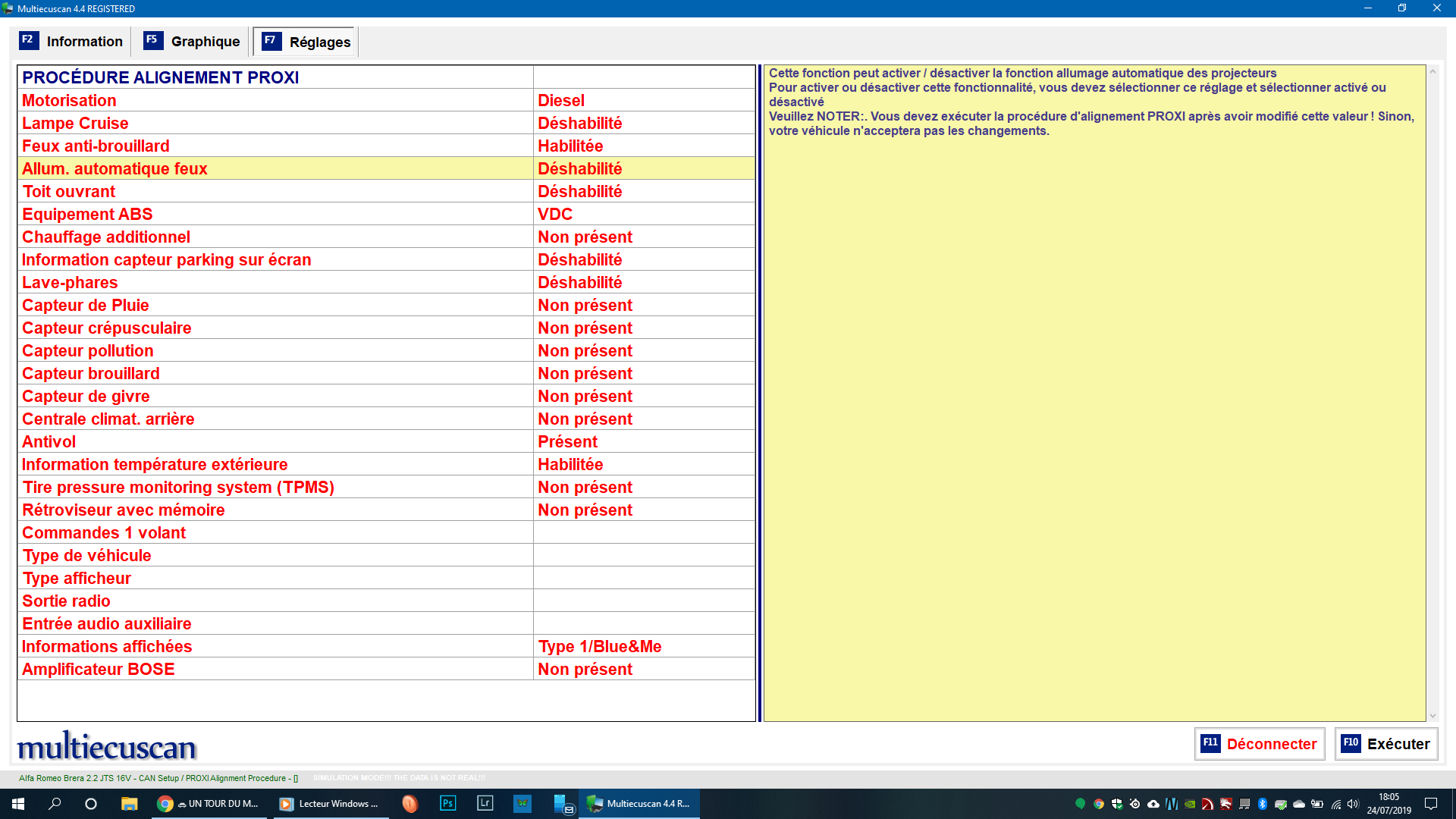Click the Déshabilité value for Lave-phares
Screen dimensions: 1456x819
(580, 282)
